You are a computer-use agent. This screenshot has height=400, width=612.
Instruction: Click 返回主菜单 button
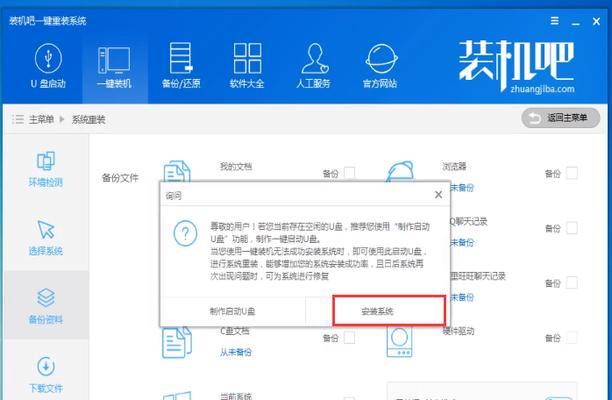pyautogui.click(x=560, y=118)
